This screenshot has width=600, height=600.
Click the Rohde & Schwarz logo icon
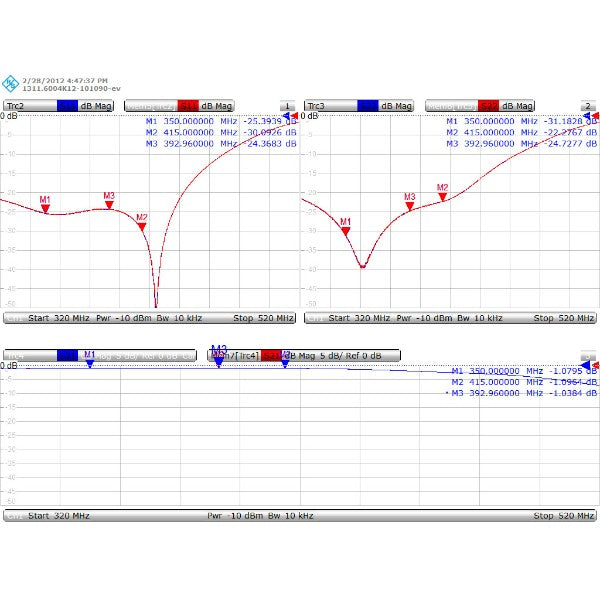click(10, 82)
